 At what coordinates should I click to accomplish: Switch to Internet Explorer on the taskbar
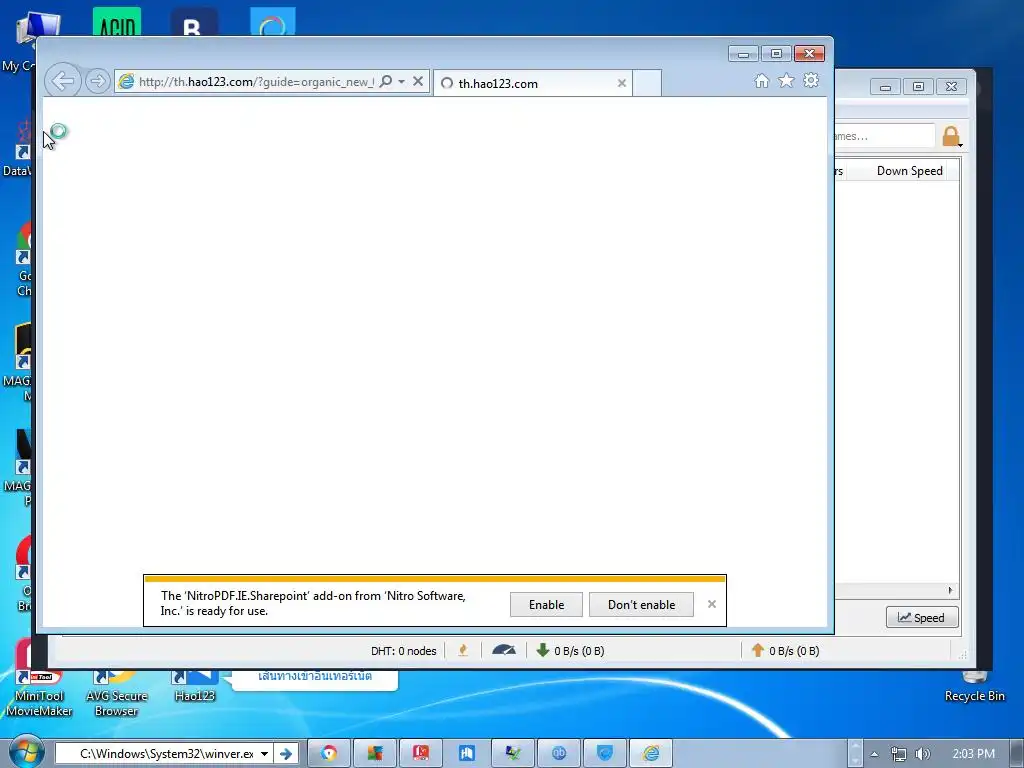pyautogui.click(x=650, y=754)
